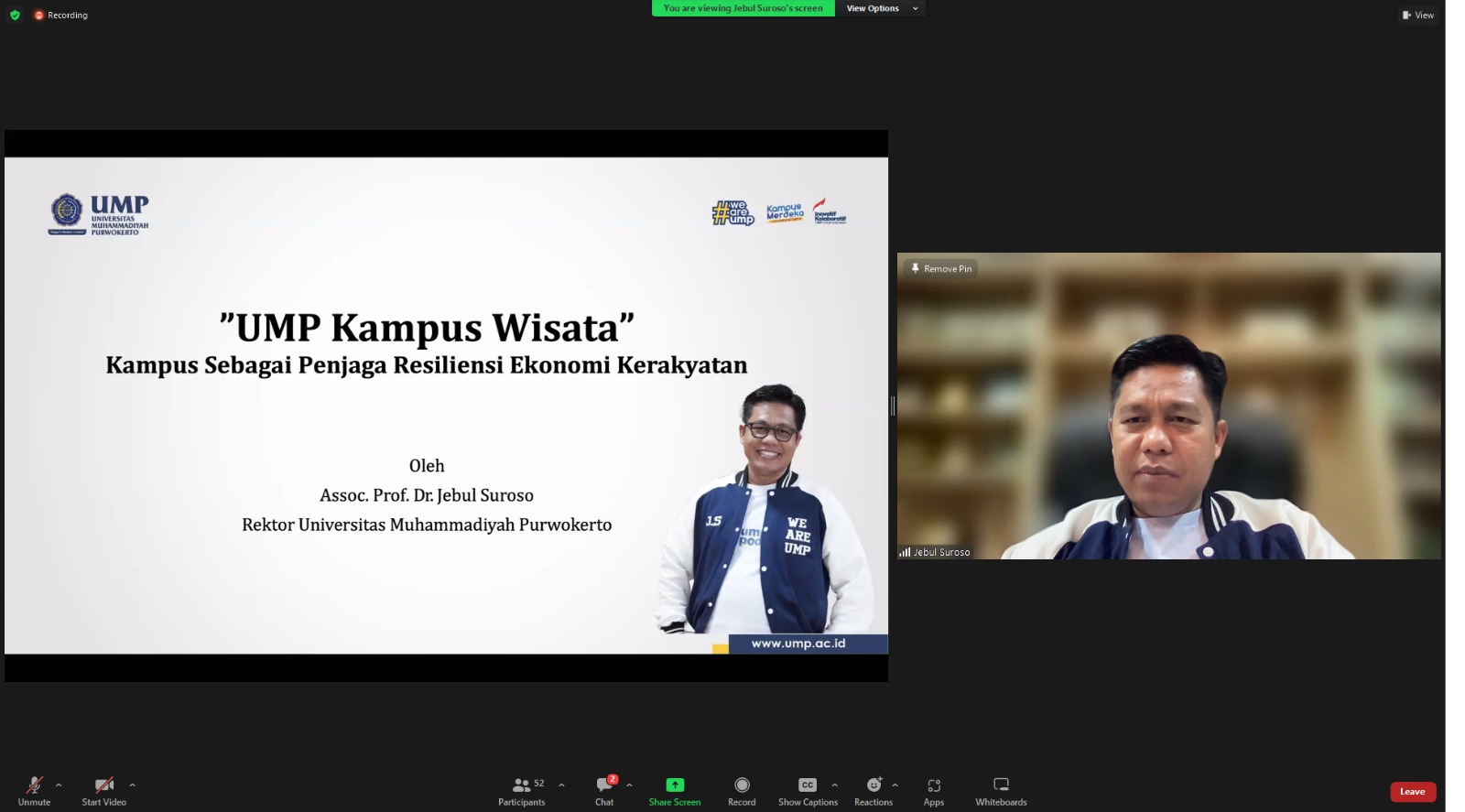
Task: Click the Recording indicator
Action: 60,15
